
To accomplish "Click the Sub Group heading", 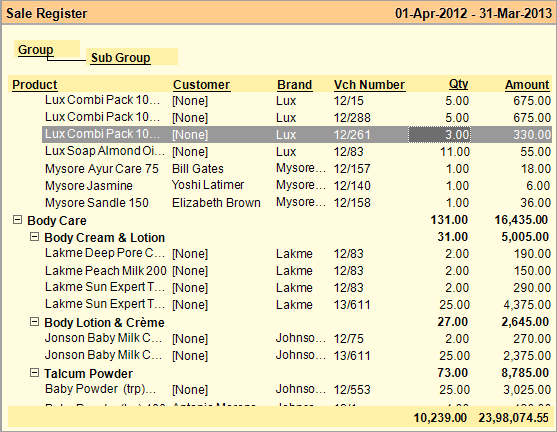I will [120, 58].
